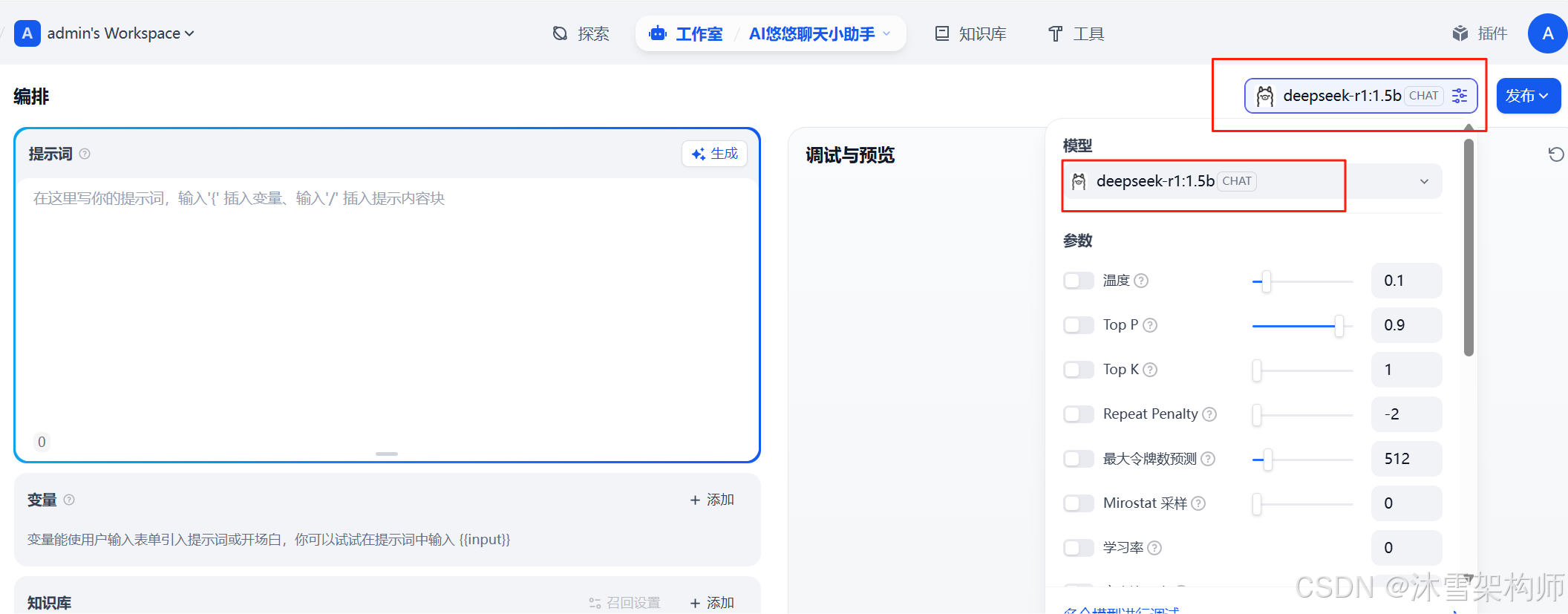Click the Top P value field 0.9

[x=1406, y=325]
